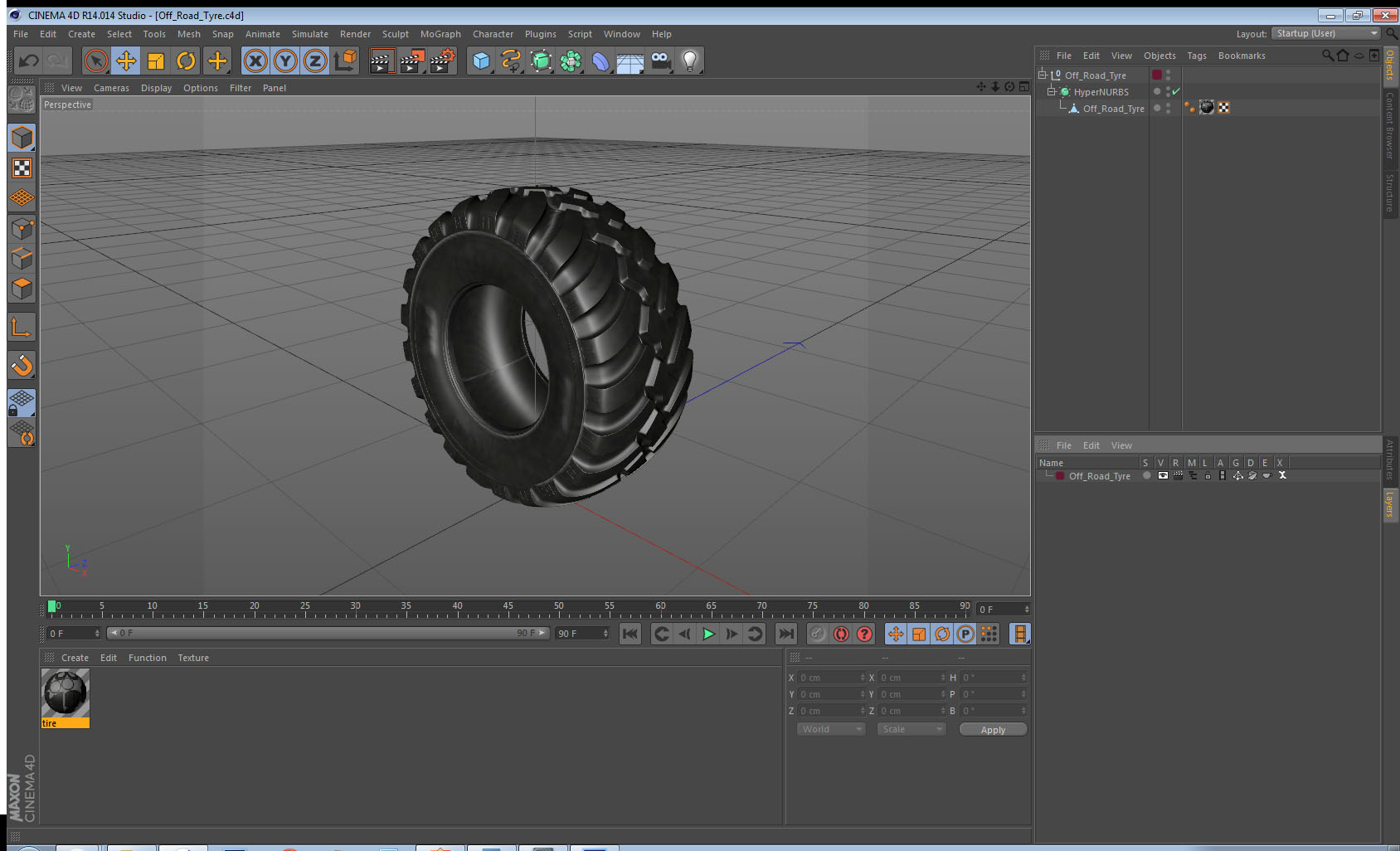Click the Apply button
Screen dimensions: 1400x851
coord(993,730)
